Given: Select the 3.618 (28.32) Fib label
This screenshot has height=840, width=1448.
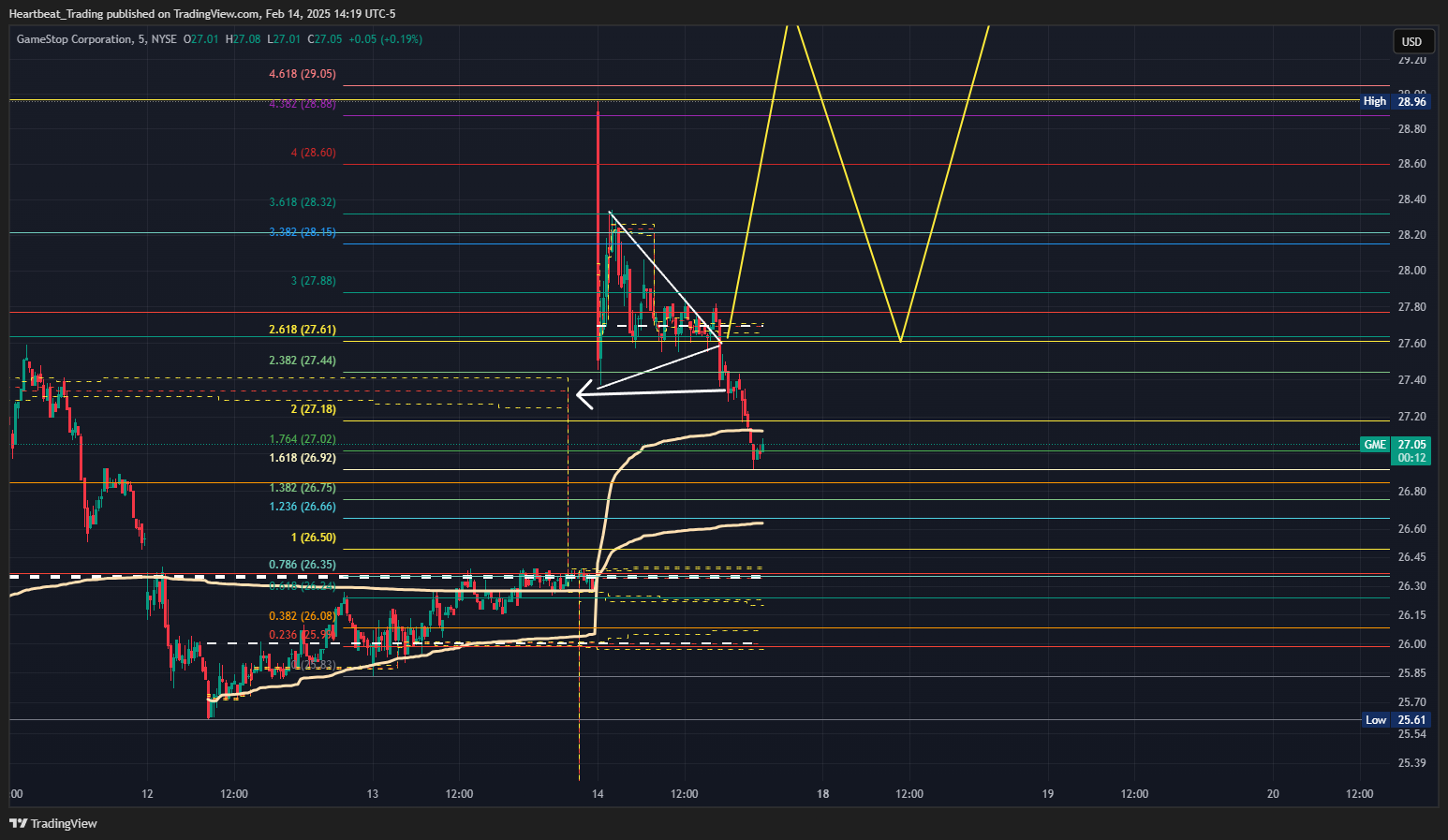Looking at the screenshot, I should click(x=303, y=202).
